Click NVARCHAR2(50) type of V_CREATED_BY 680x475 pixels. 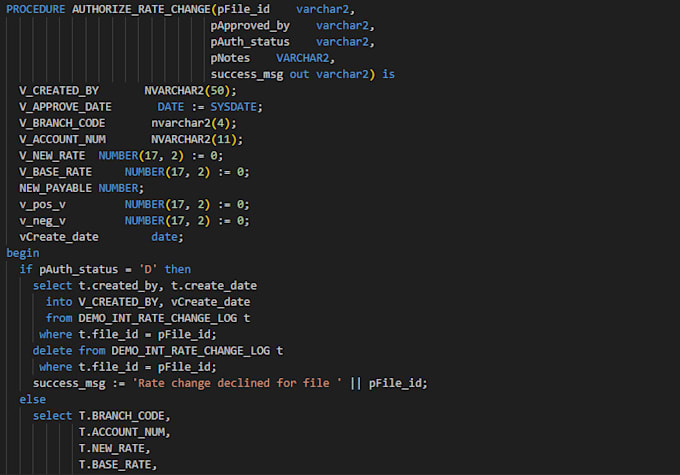187,91
